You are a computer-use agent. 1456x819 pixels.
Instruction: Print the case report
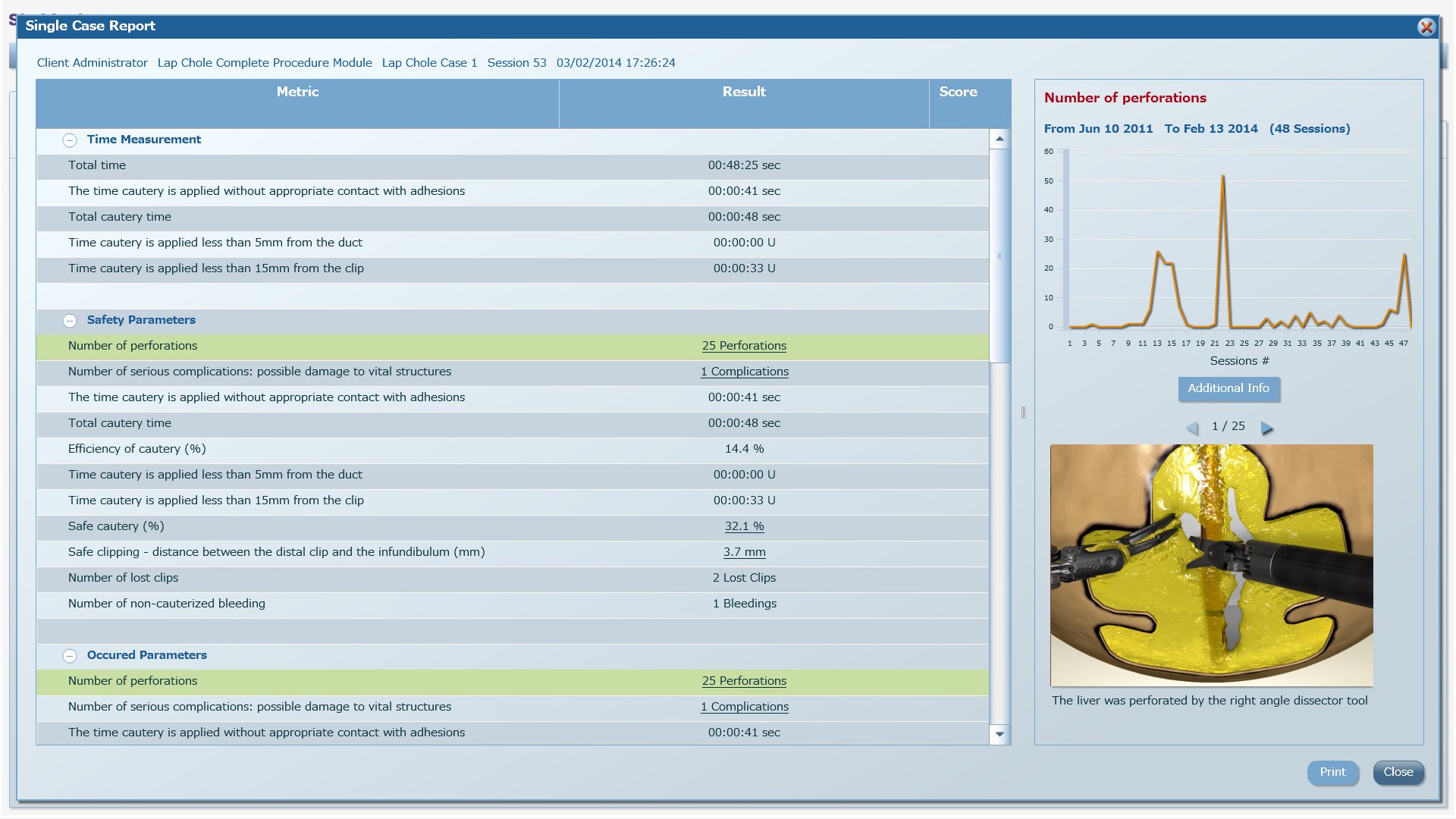click(x=1332, y=772)
